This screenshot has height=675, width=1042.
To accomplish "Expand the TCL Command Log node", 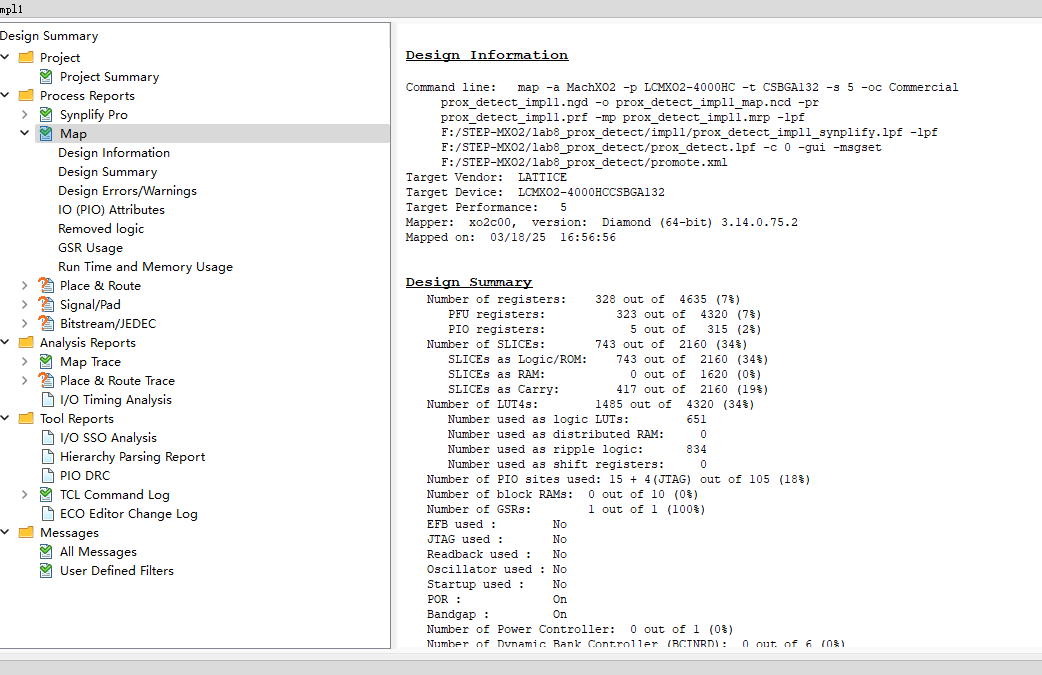I will pos(25,495).
